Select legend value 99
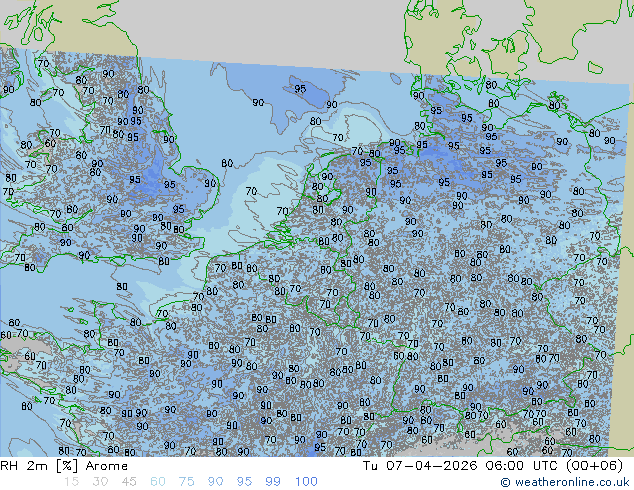 273,482
